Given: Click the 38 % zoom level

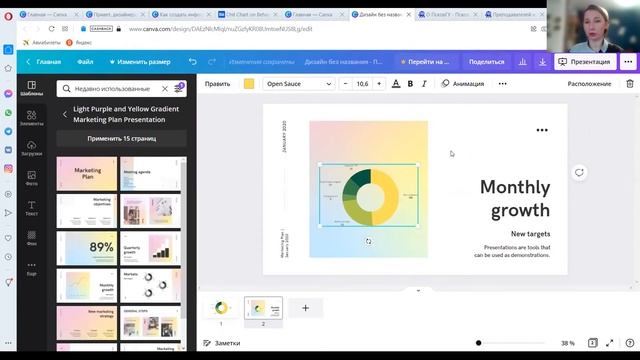Looking at the screenshot, I should pos(567,343).
